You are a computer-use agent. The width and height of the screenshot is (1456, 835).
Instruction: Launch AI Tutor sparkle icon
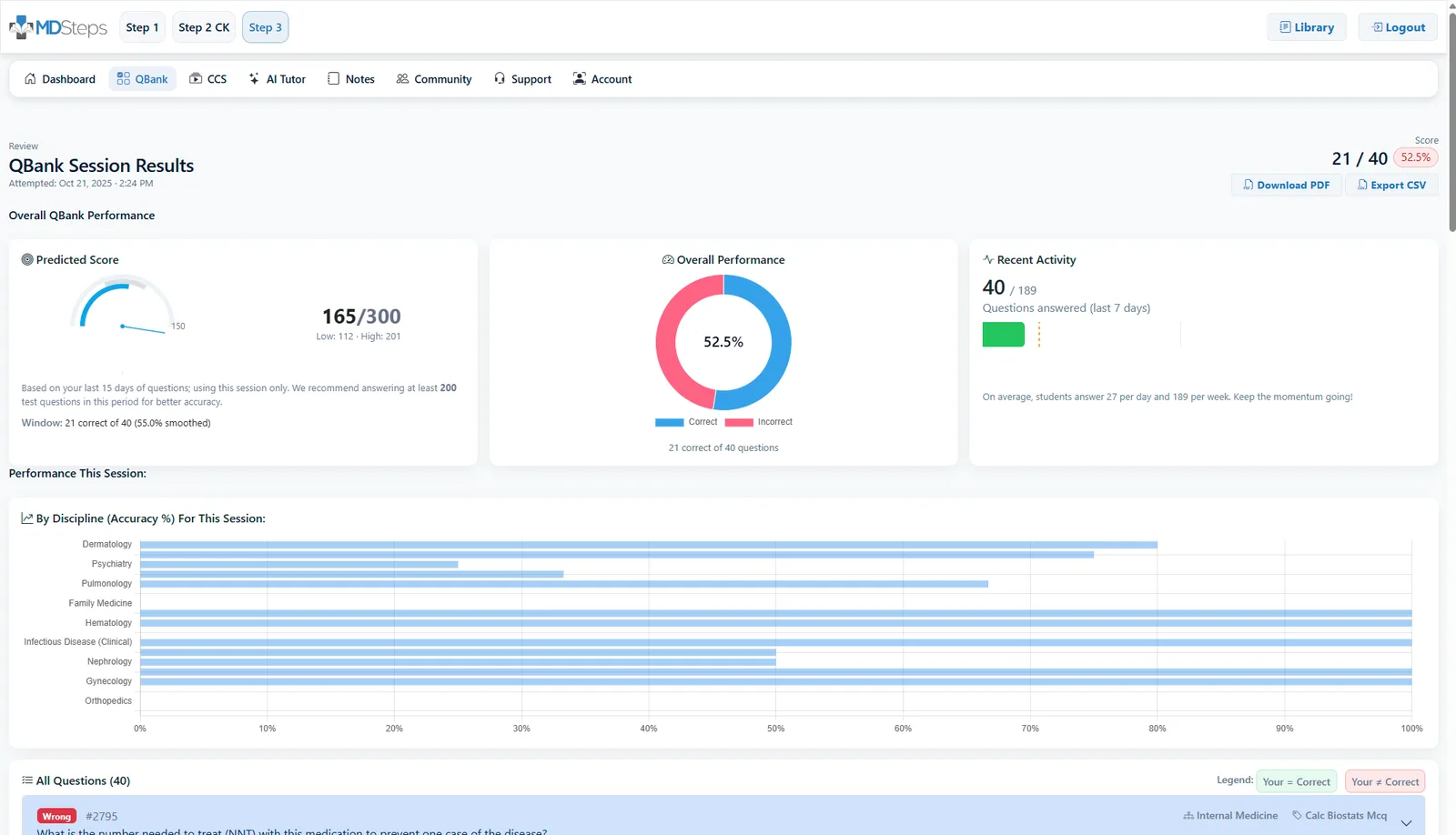tap(254, 79)
